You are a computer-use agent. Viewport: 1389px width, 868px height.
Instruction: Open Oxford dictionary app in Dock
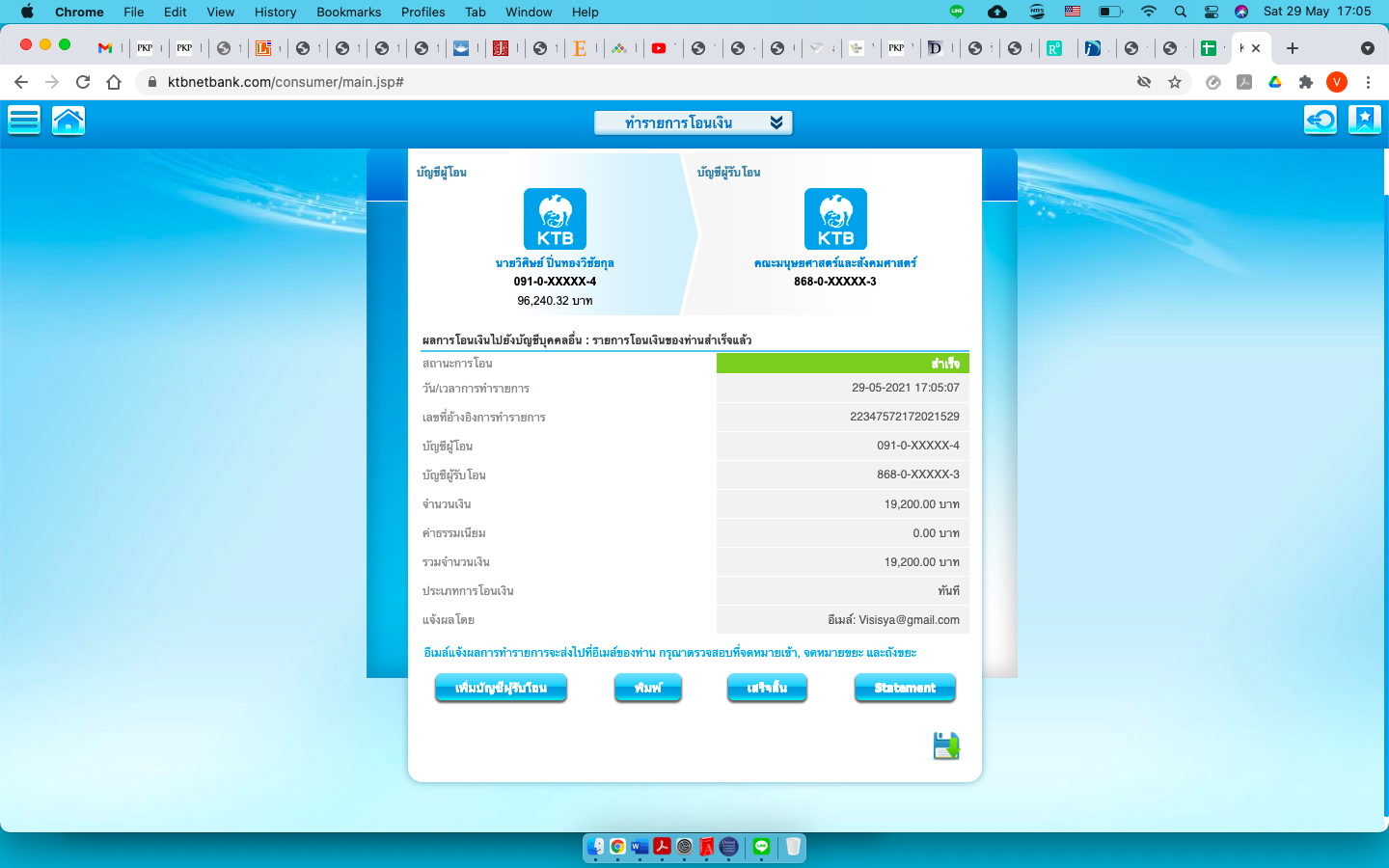coord(729,846)
